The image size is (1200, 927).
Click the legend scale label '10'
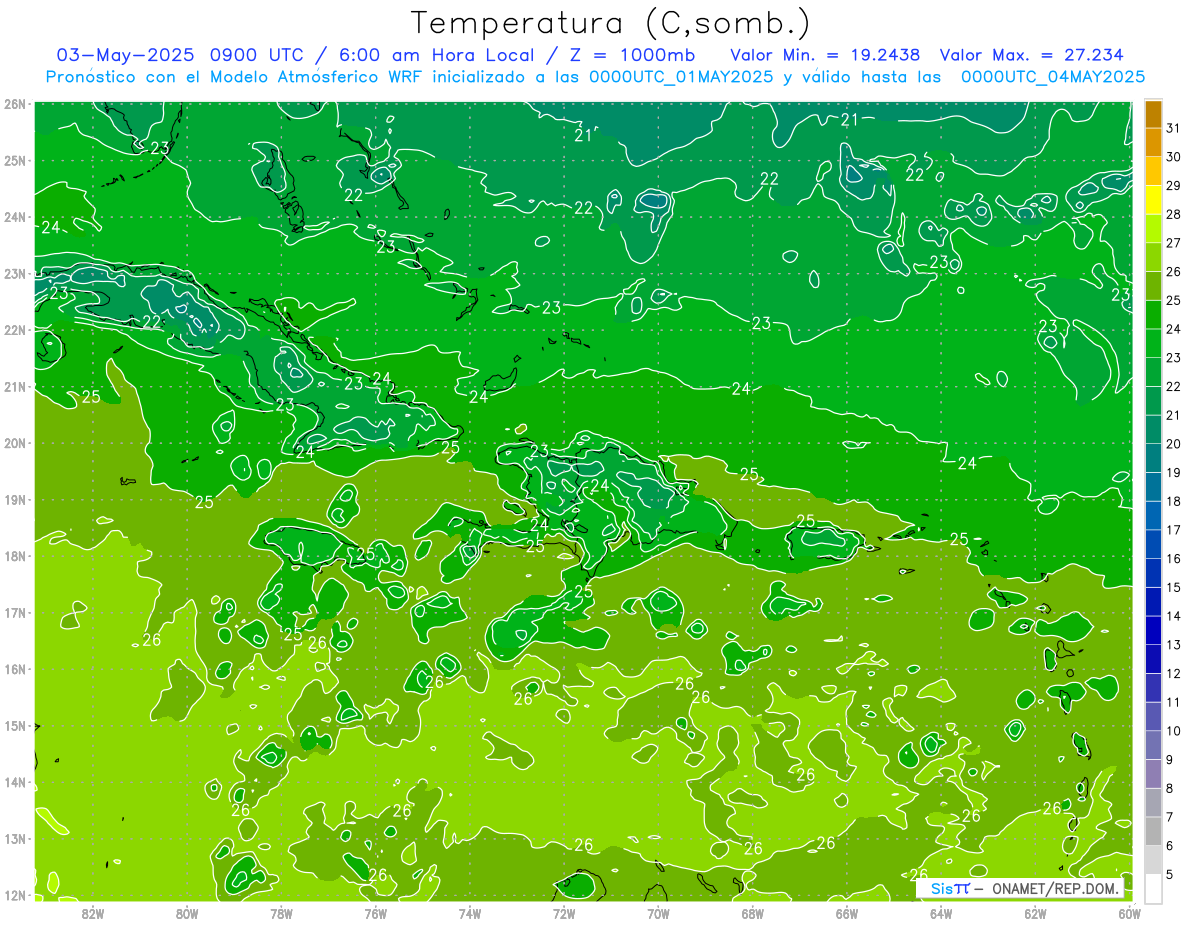(1173, 731)
